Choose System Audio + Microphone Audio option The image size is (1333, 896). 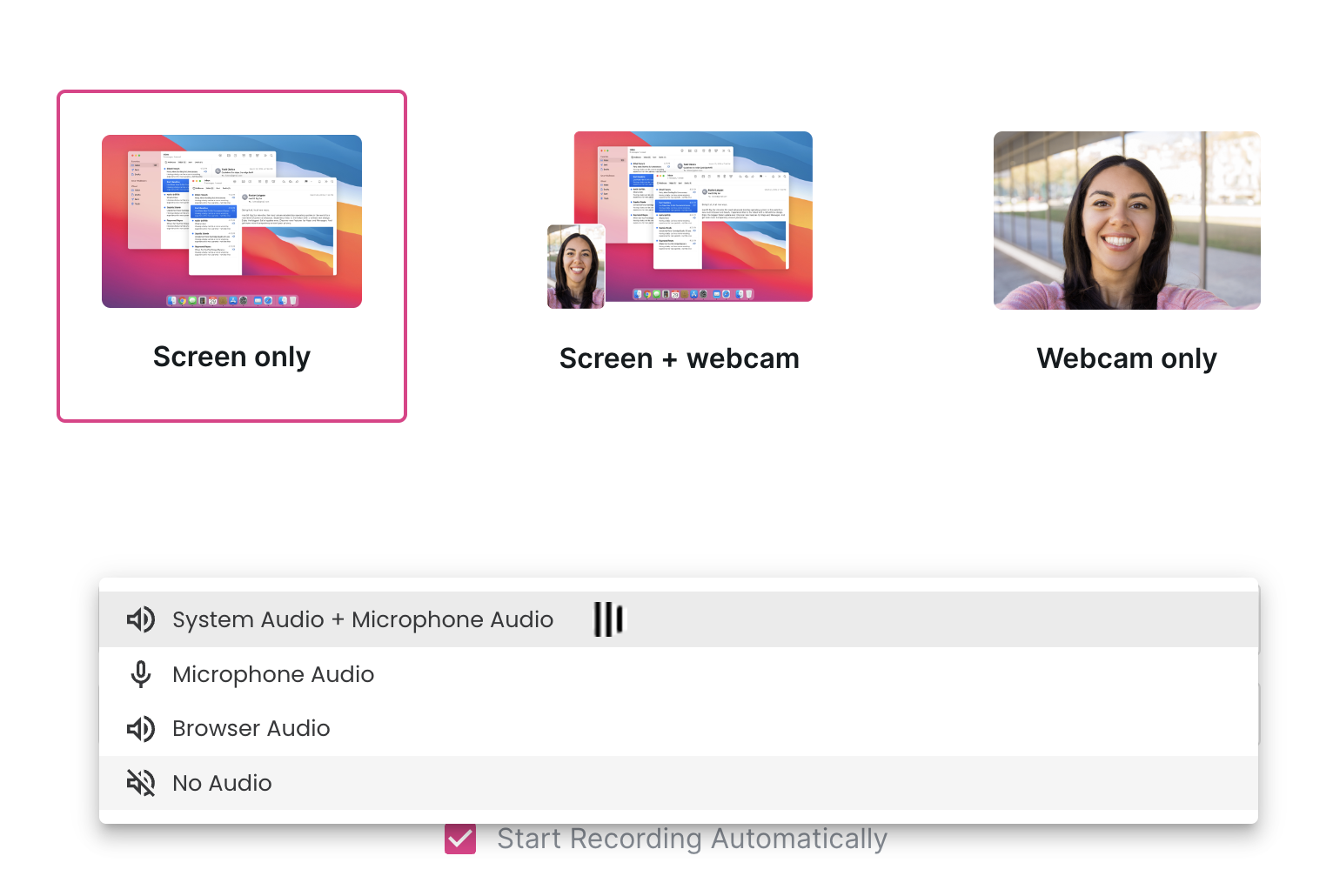[x=363, y=619]
